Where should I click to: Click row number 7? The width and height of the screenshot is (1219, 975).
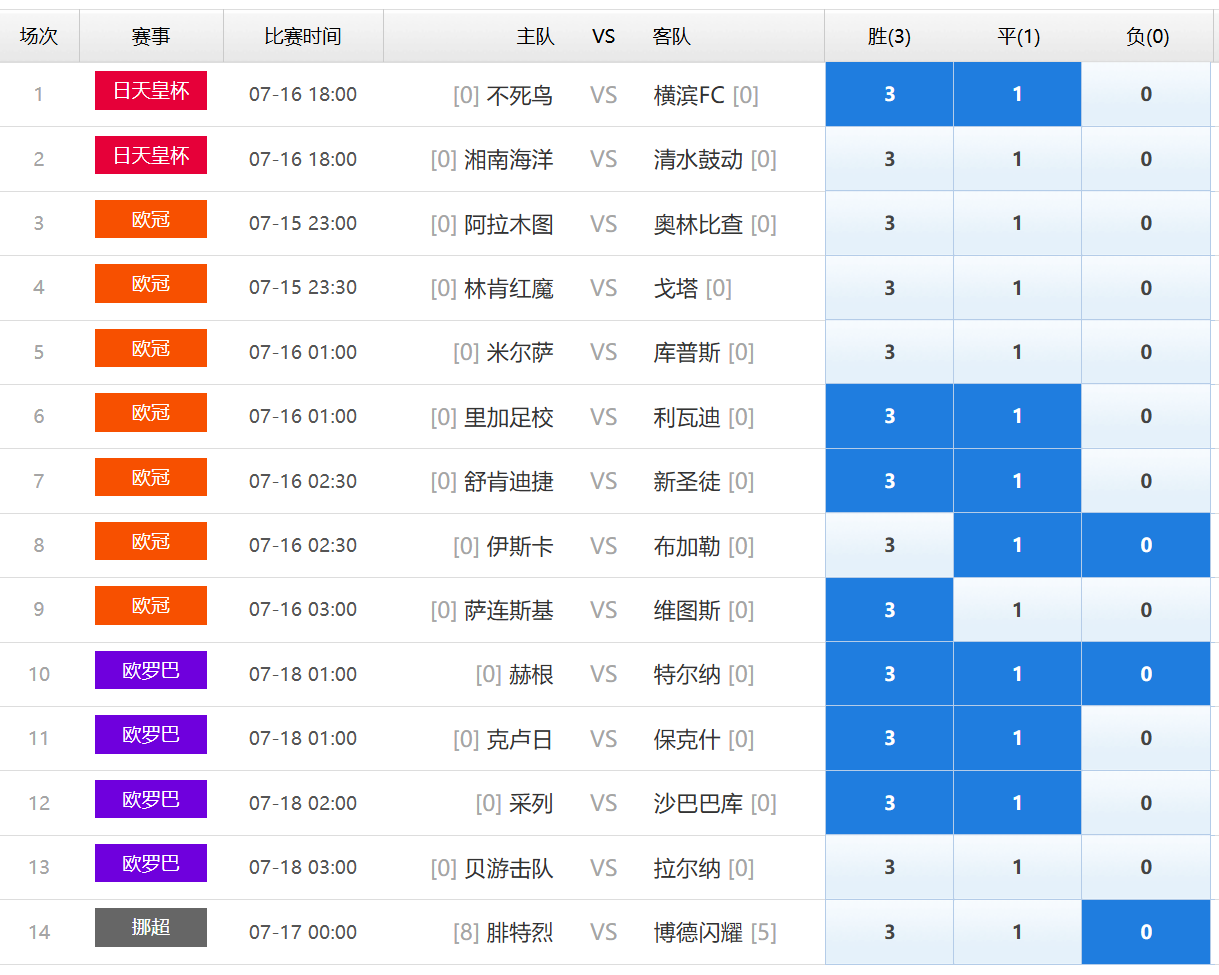39,481
